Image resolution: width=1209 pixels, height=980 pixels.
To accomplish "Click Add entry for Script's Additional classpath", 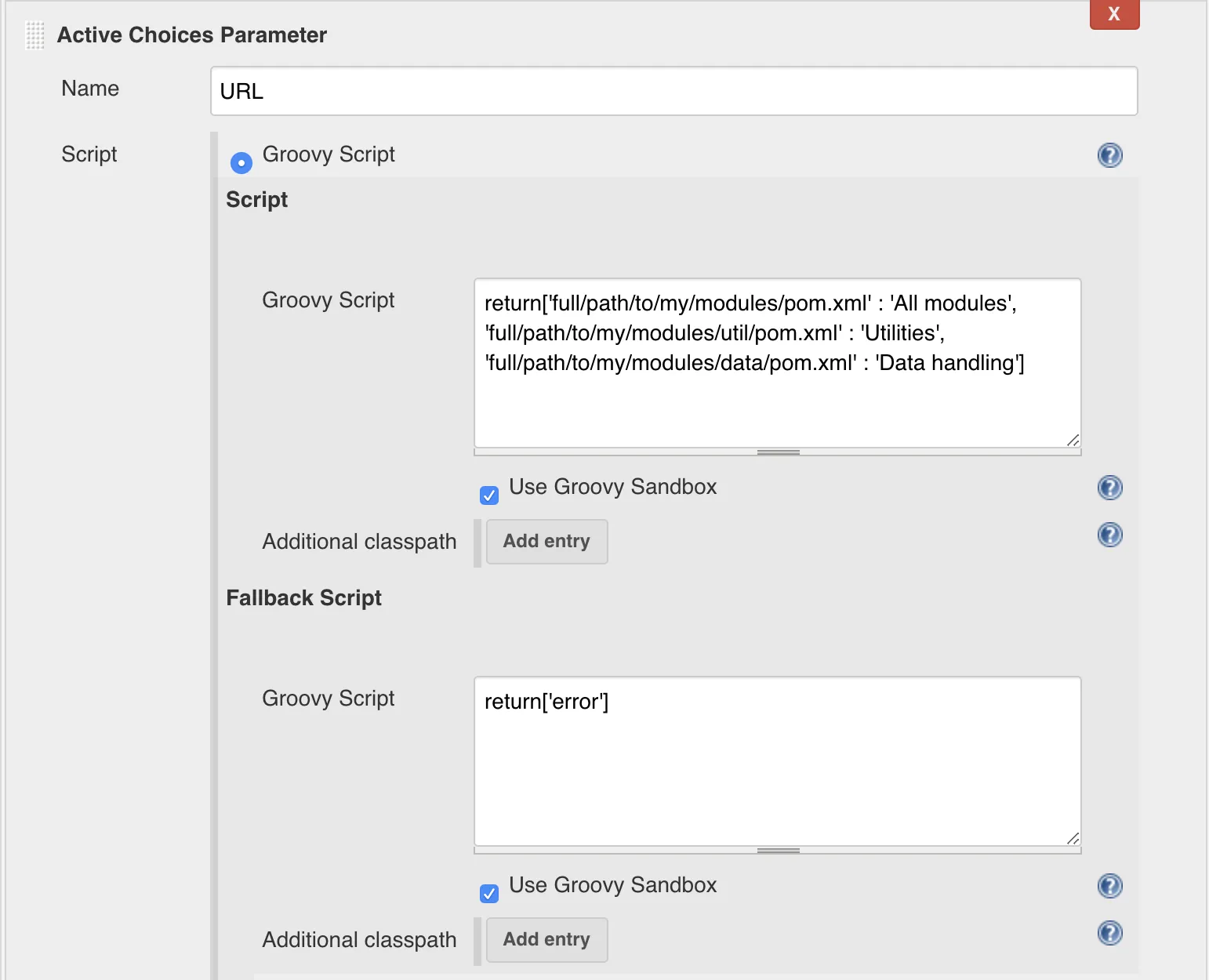I will 546,542.
